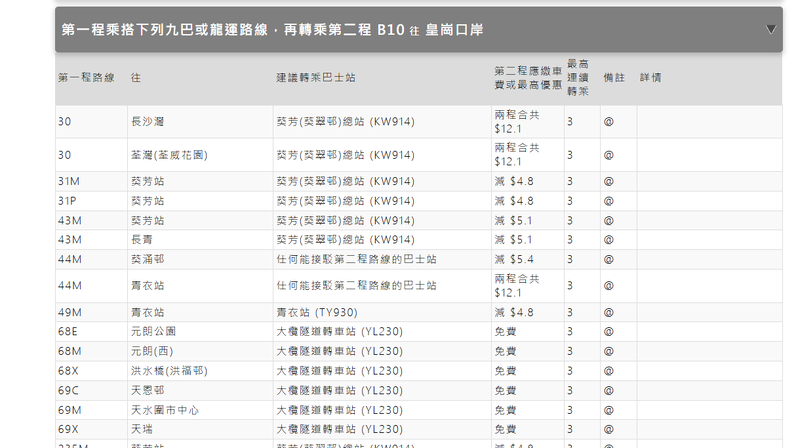Screen dimensions: 798x448
Task: Select destination 荃灣(荃威花園) cell
Action: [169, 155]
